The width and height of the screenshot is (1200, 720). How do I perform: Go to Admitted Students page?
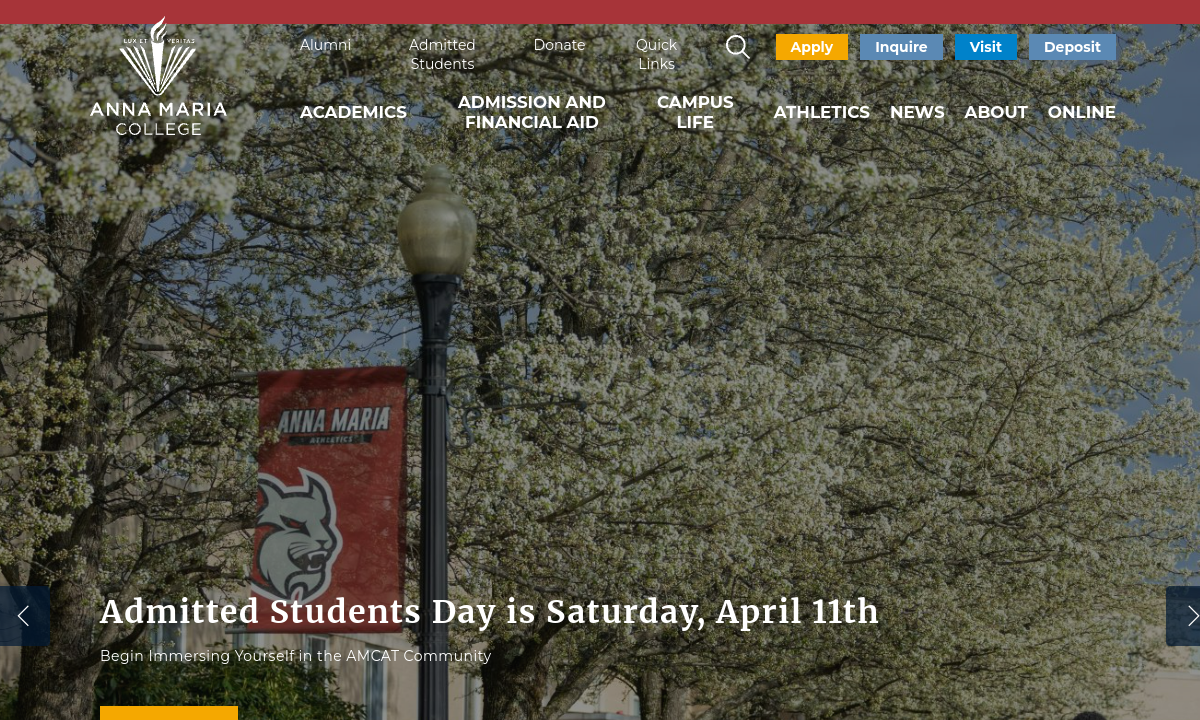click(x=442, y=55)
